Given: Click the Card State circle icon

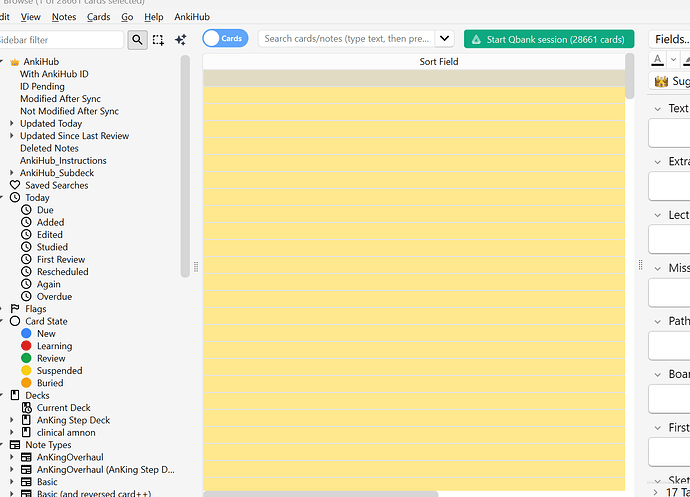Looking at the screenshot, I should 15,321.
